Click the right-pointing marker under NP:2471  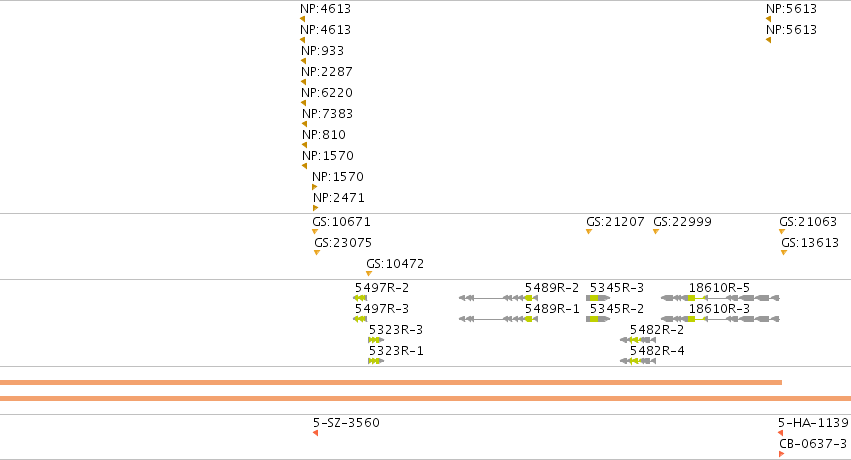click(x=315, y=208)
